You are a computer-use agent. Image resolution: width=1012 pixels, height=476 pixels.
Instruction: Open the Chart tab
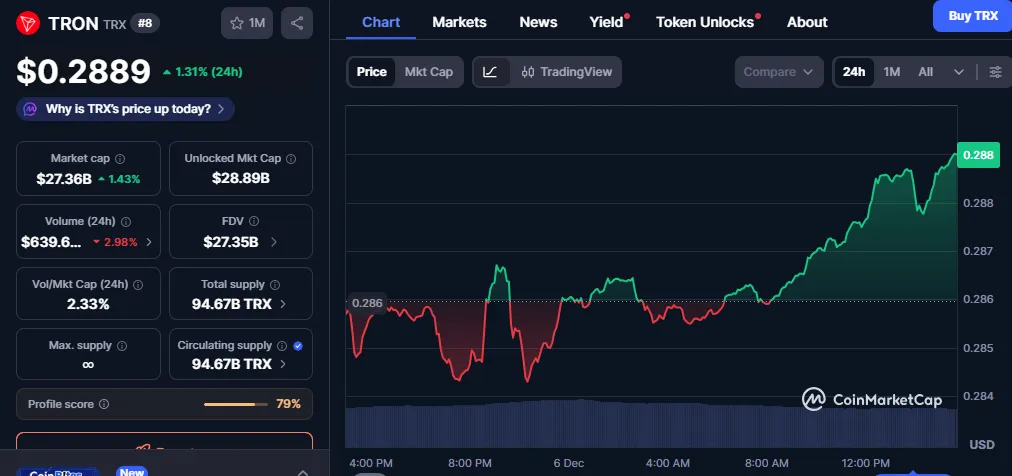point(381,22)
